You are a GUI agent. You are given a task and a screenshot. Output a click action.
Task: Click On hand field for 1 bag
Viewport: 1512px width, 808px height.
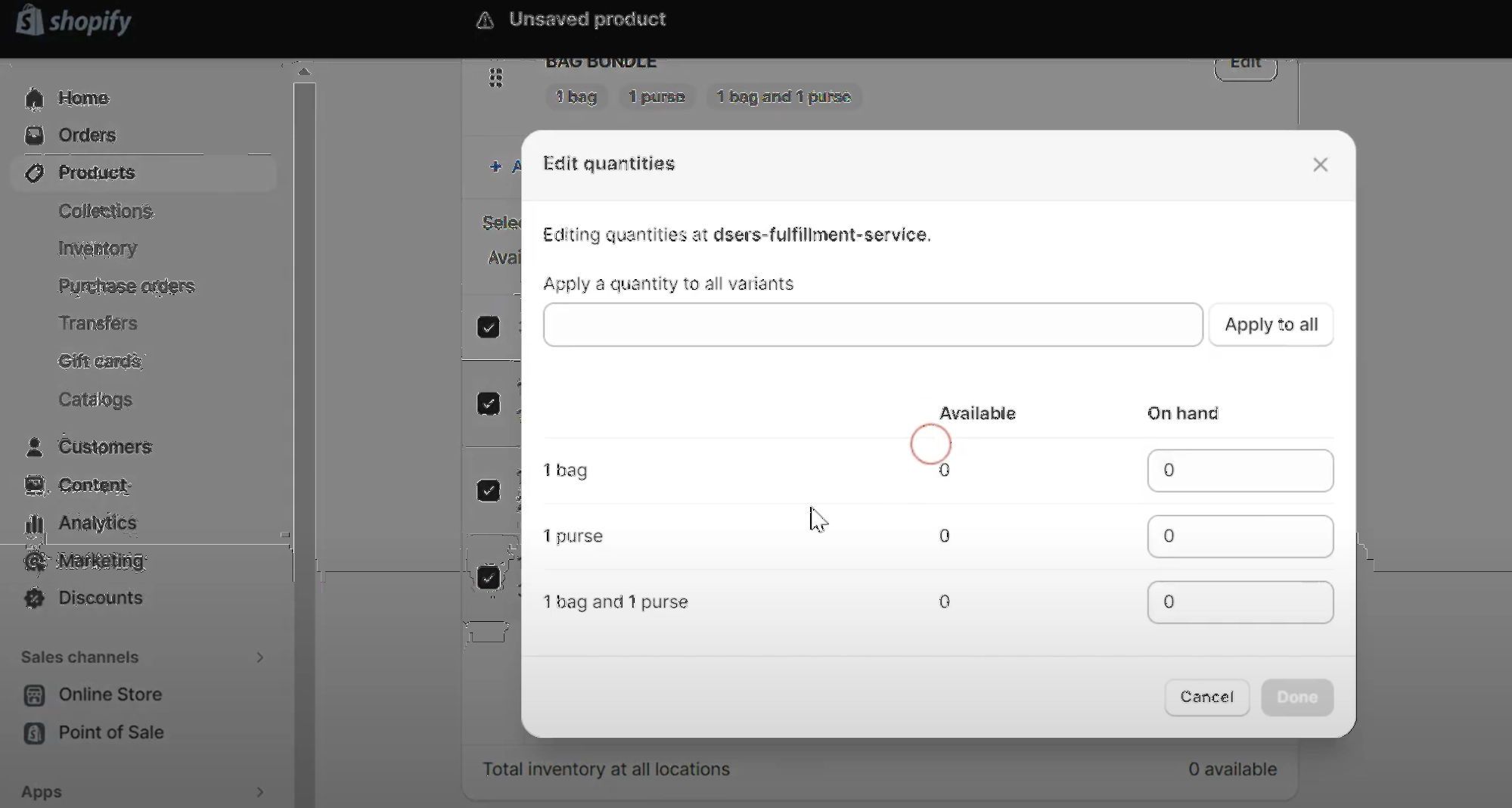click(x=1240, y=471)
